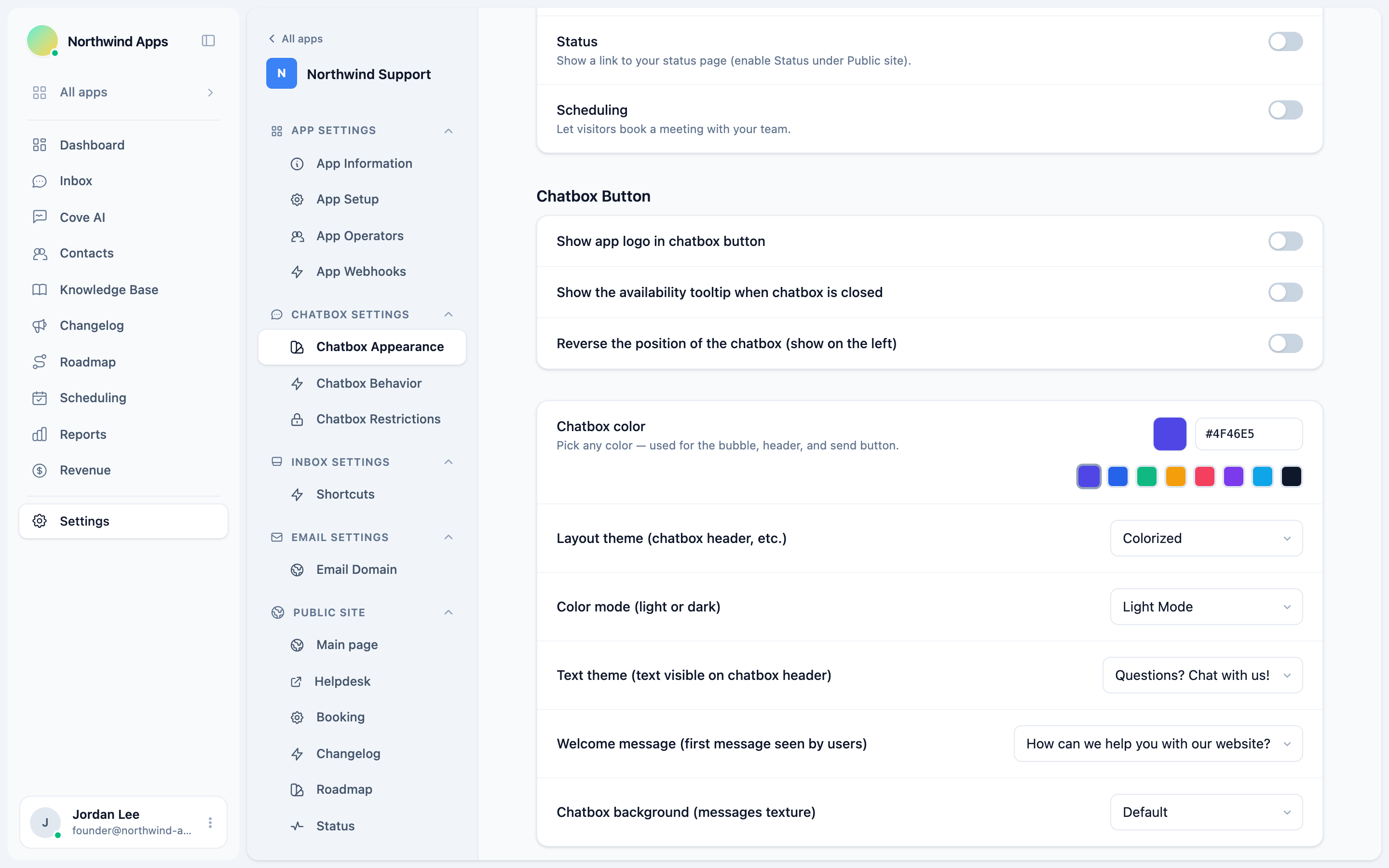The image size is (1389, 868).
Task: Click the Revenue dollar icon
Action: pos(40,470)
